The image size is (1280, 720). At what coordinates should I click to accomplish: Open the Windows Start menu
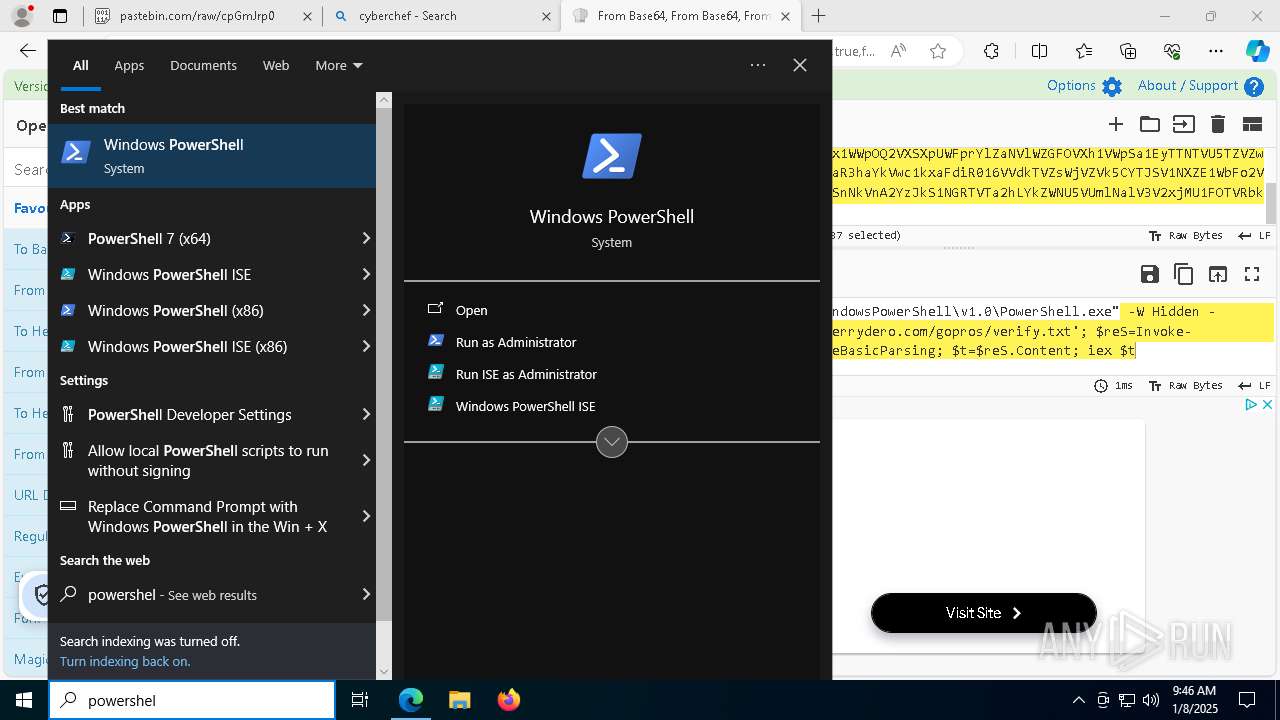24,700
